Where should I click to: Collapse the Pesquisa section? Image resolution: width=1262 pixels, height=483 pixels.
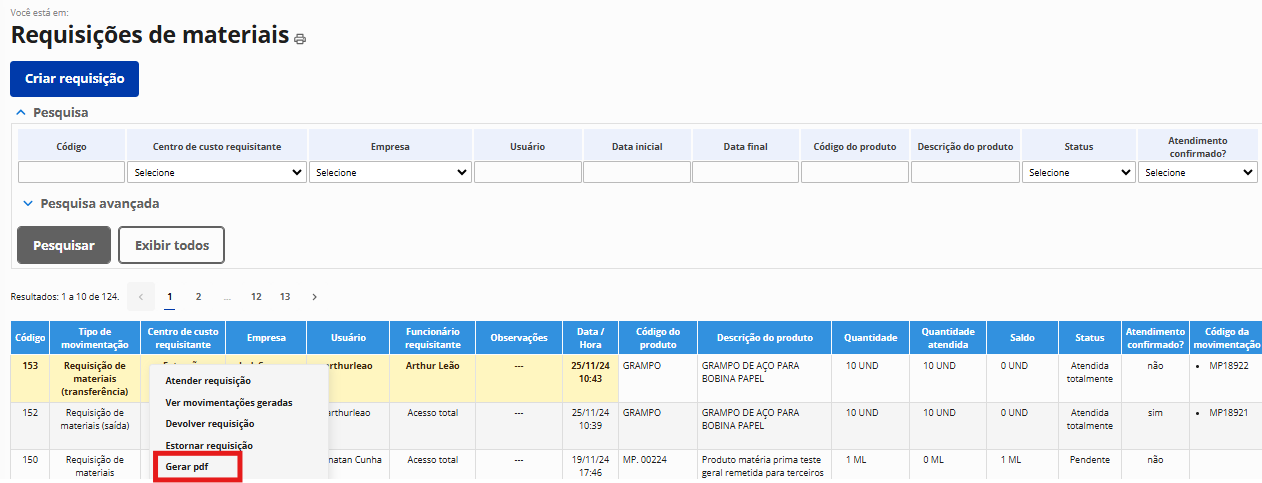[53, 113]
